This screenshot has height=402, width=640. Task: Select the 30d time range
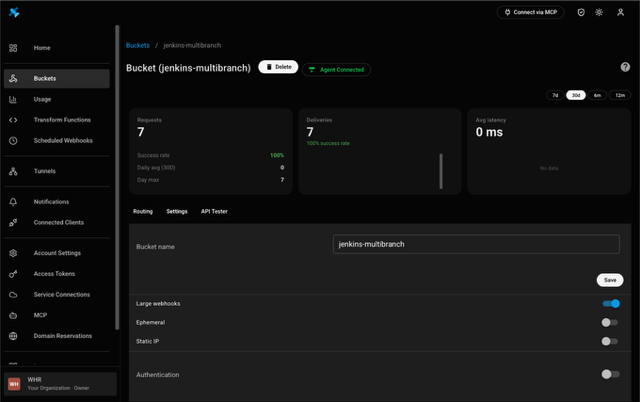coord(576,95)
